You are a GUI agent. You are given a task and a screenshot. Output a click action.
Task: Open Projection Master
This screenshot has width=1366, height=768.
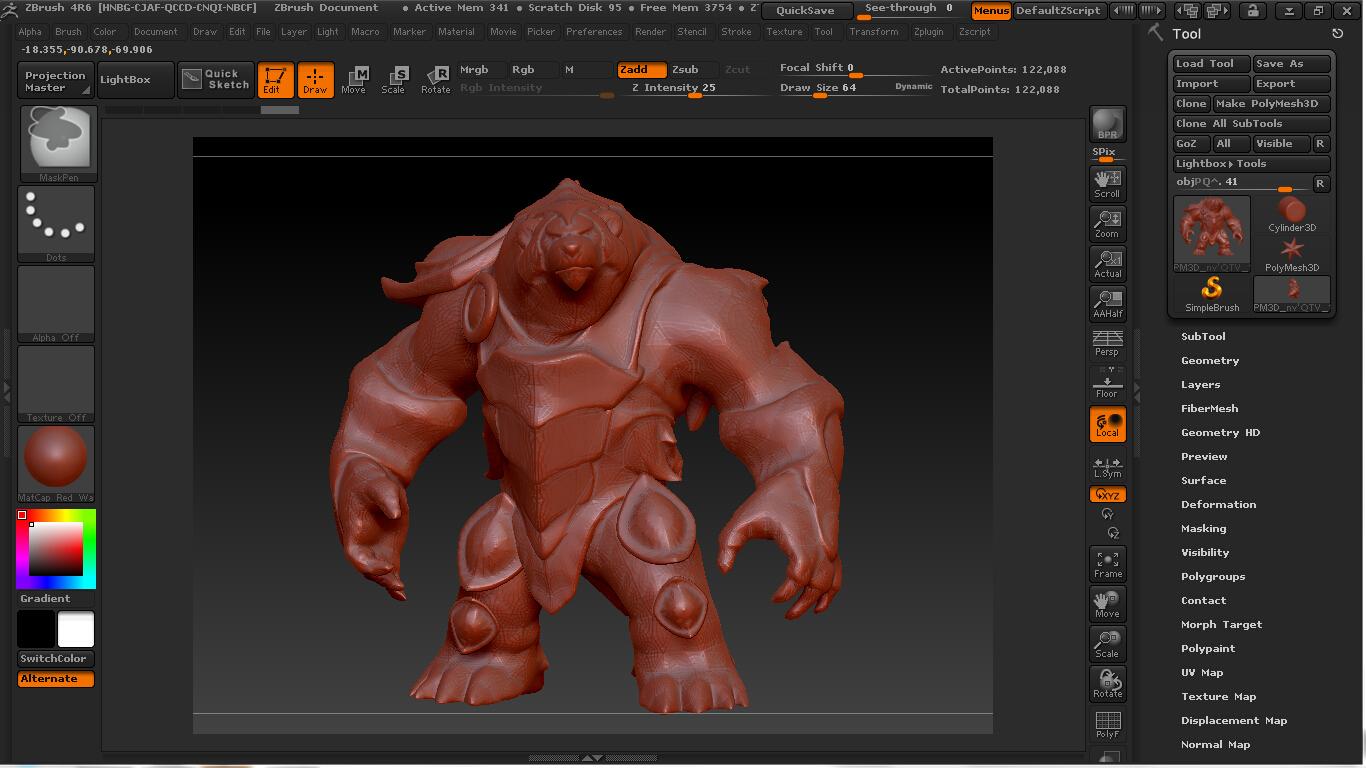[56, 81]
